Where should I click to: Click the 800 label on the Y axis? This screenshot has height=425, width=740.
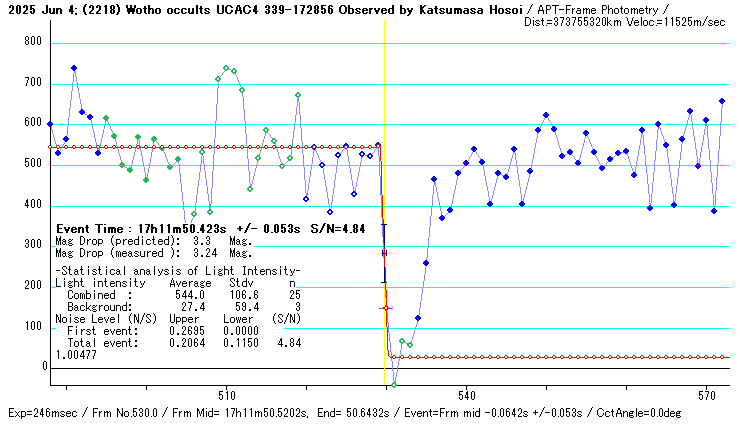(33, 42)
